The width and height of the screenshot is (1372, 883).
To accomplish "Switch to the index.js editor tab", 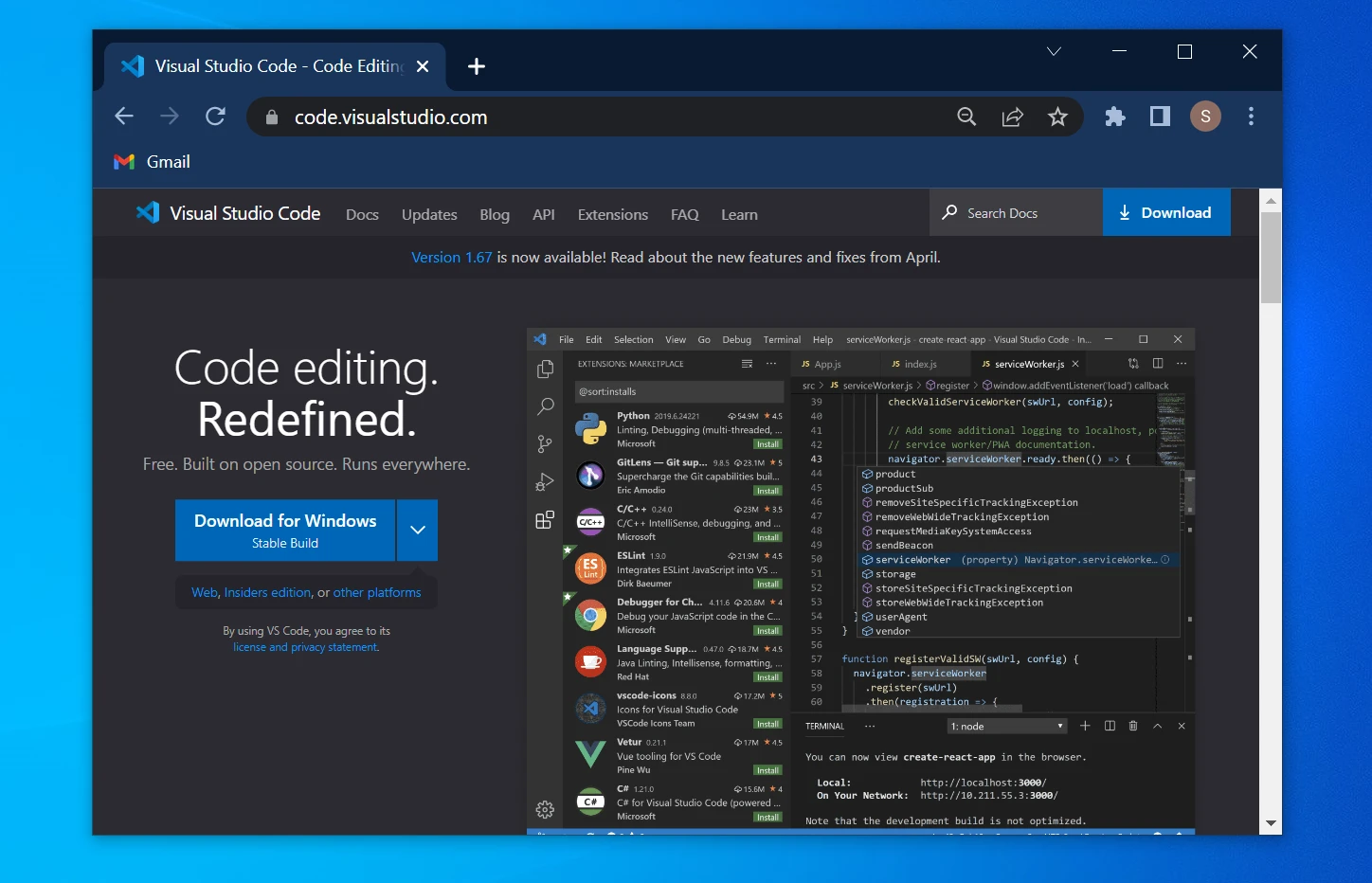I will (920, 363).
